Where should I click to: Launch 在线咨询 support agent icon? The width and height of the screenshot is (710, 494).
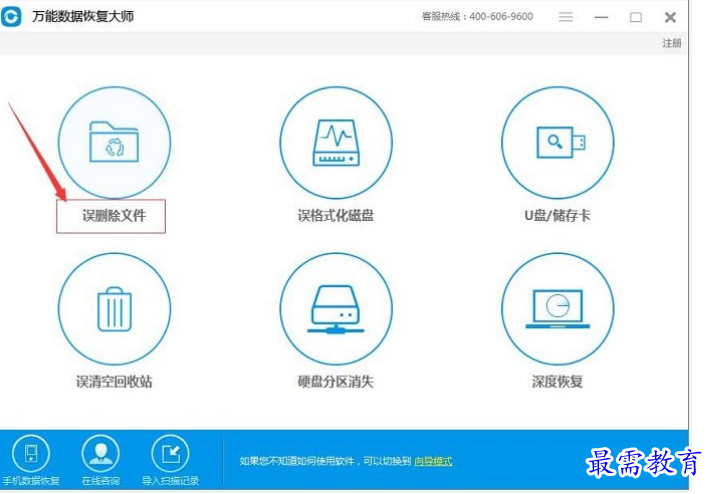pos(101,454)
